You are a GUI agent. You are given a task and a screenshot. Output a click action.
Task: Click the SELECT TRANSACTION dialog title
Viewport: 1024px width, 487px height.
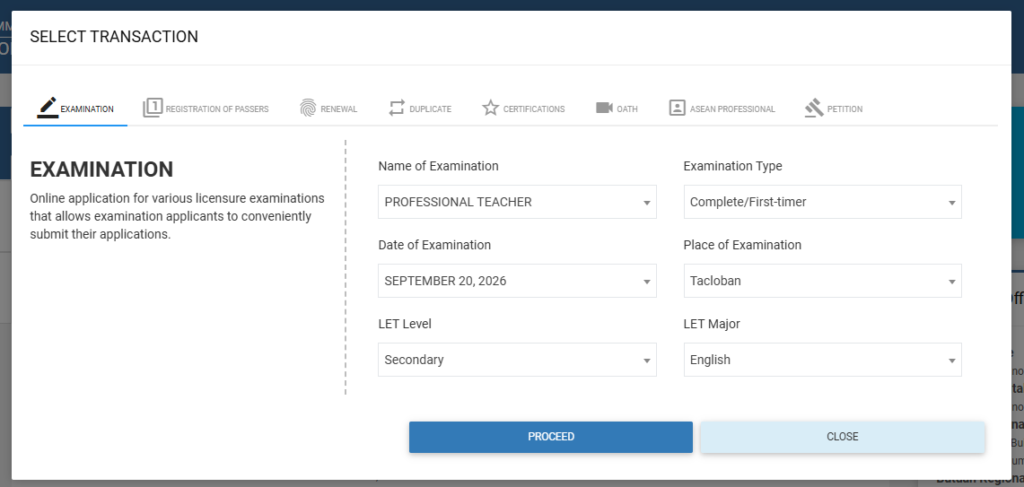point(114,37)
